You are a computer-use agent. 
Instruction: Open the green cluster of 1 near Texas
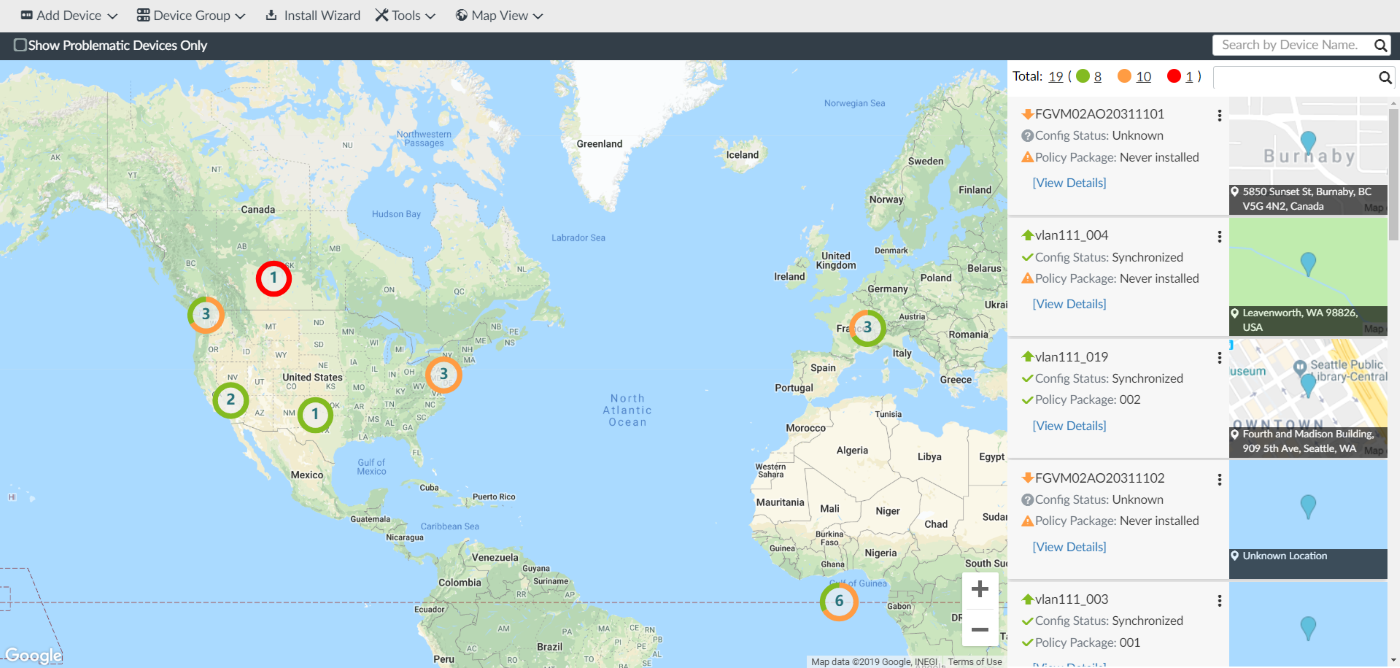click(x=315, y=413)
